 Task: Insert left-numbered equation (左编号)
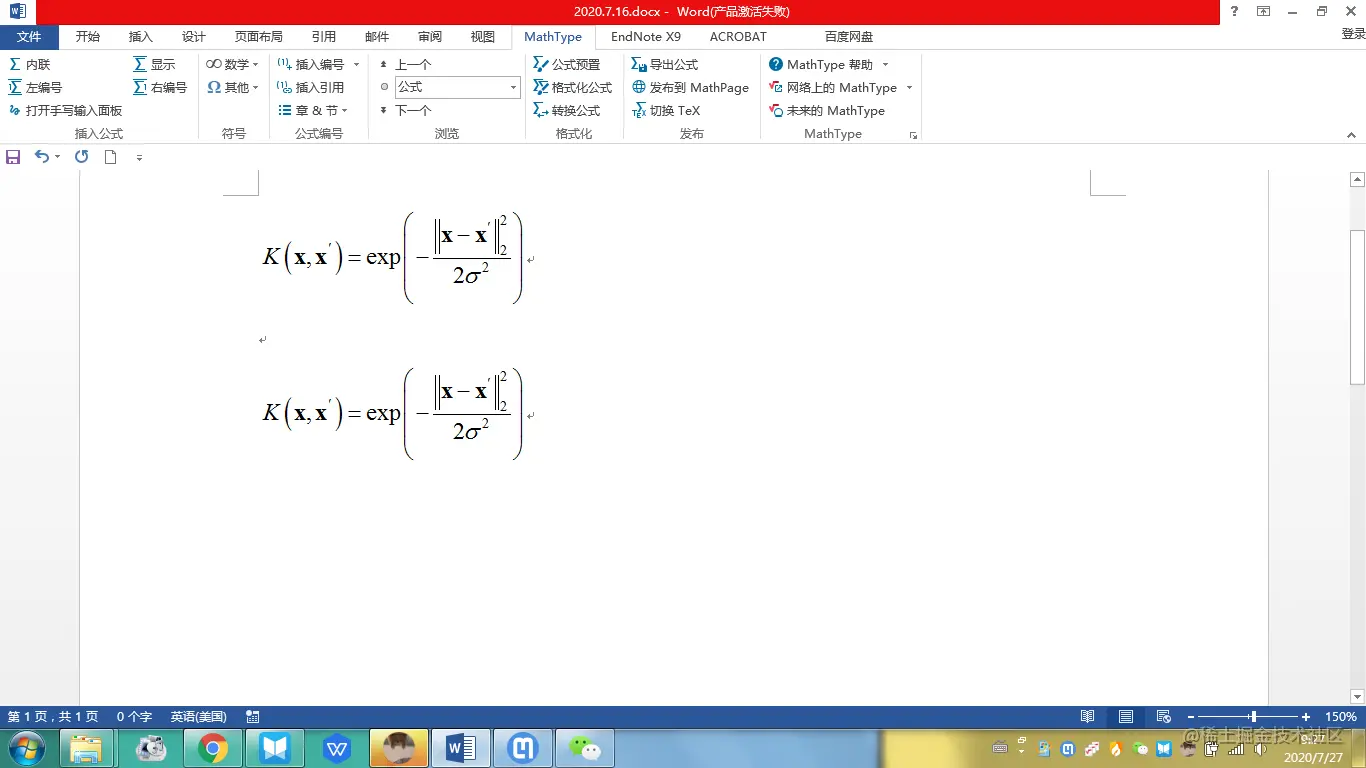coord(35,88)
